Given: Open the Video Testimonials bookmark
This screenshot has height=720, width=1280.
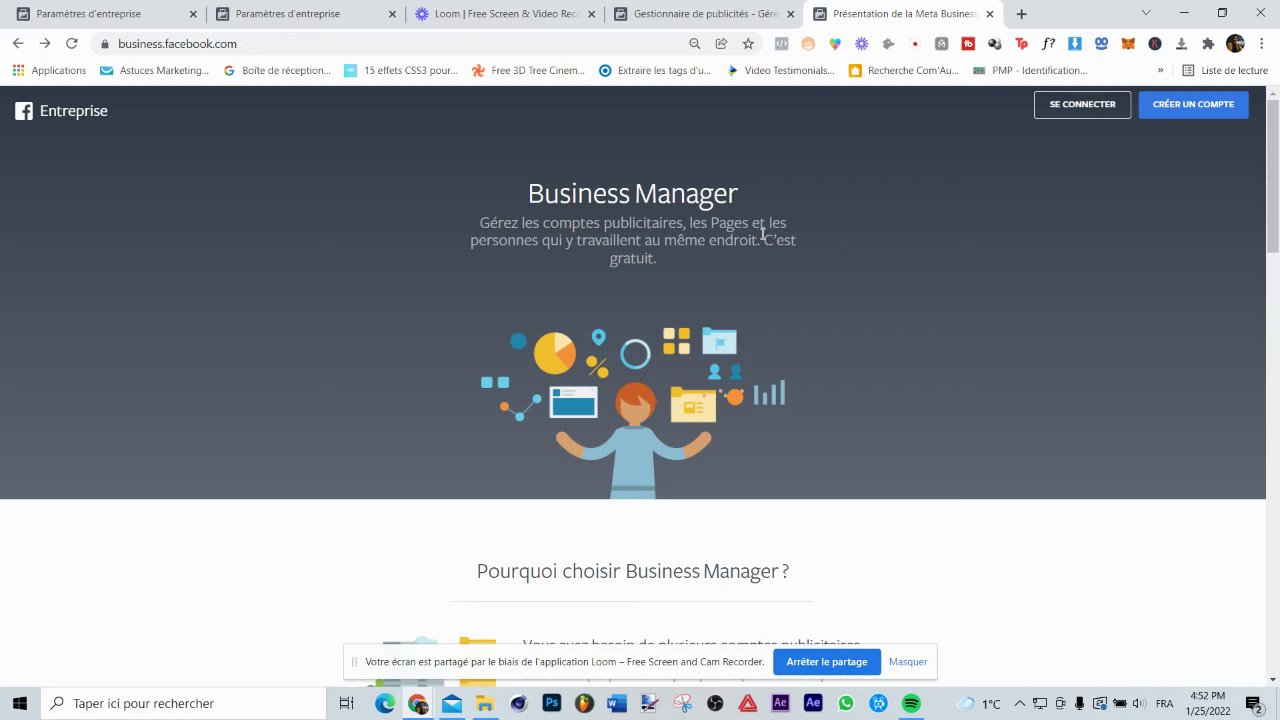Looking at the screenshot, I should coord(780,71).
